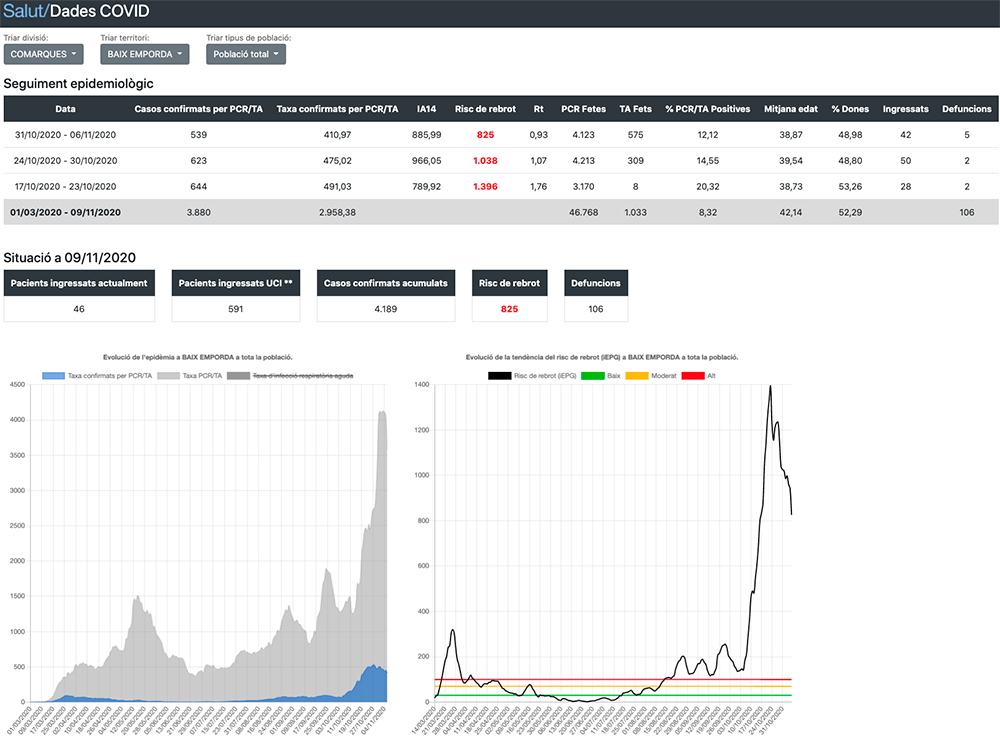Image resolution: width=1000 pixels, height=748 pixels.
Task: Click the total rate value 2.958,38
Action: coord(337,212)
